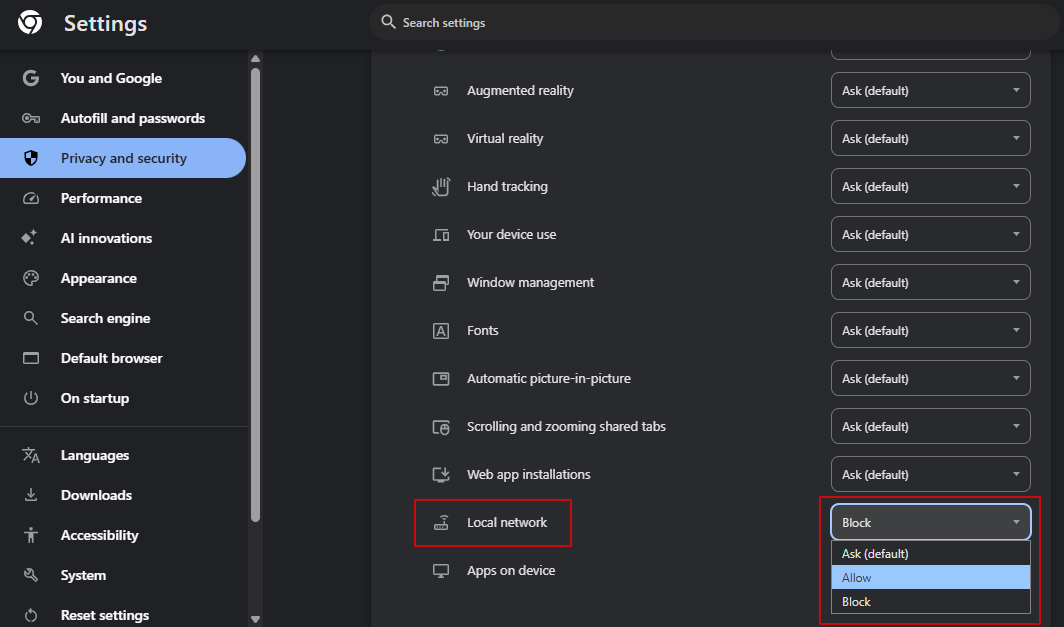Focus the Search settings field
This screenshot has height=627, width=1064.
[716, 22]
